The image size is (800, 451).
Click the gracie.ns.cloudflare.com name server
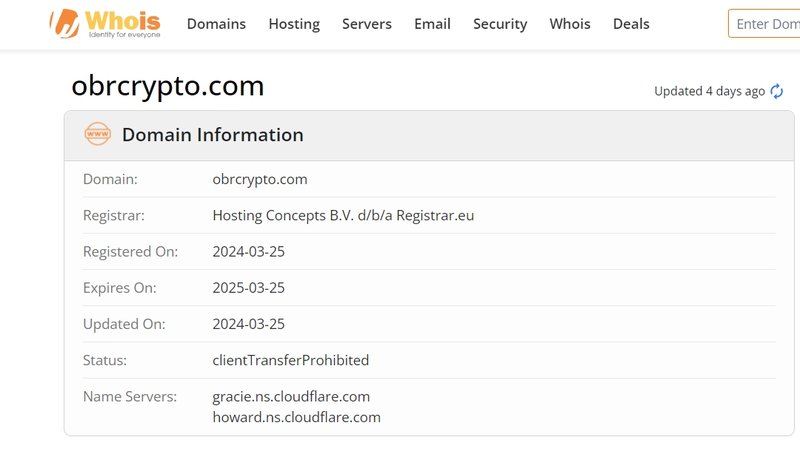(291, 396)
